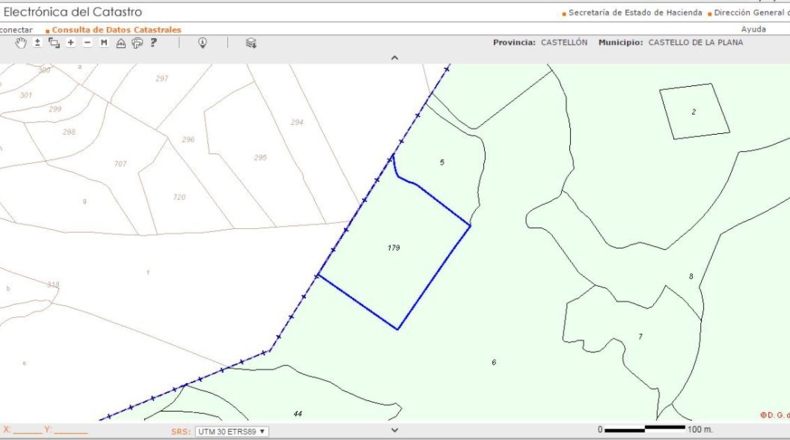Open the map layers download icon

click(x=251, y=43)
